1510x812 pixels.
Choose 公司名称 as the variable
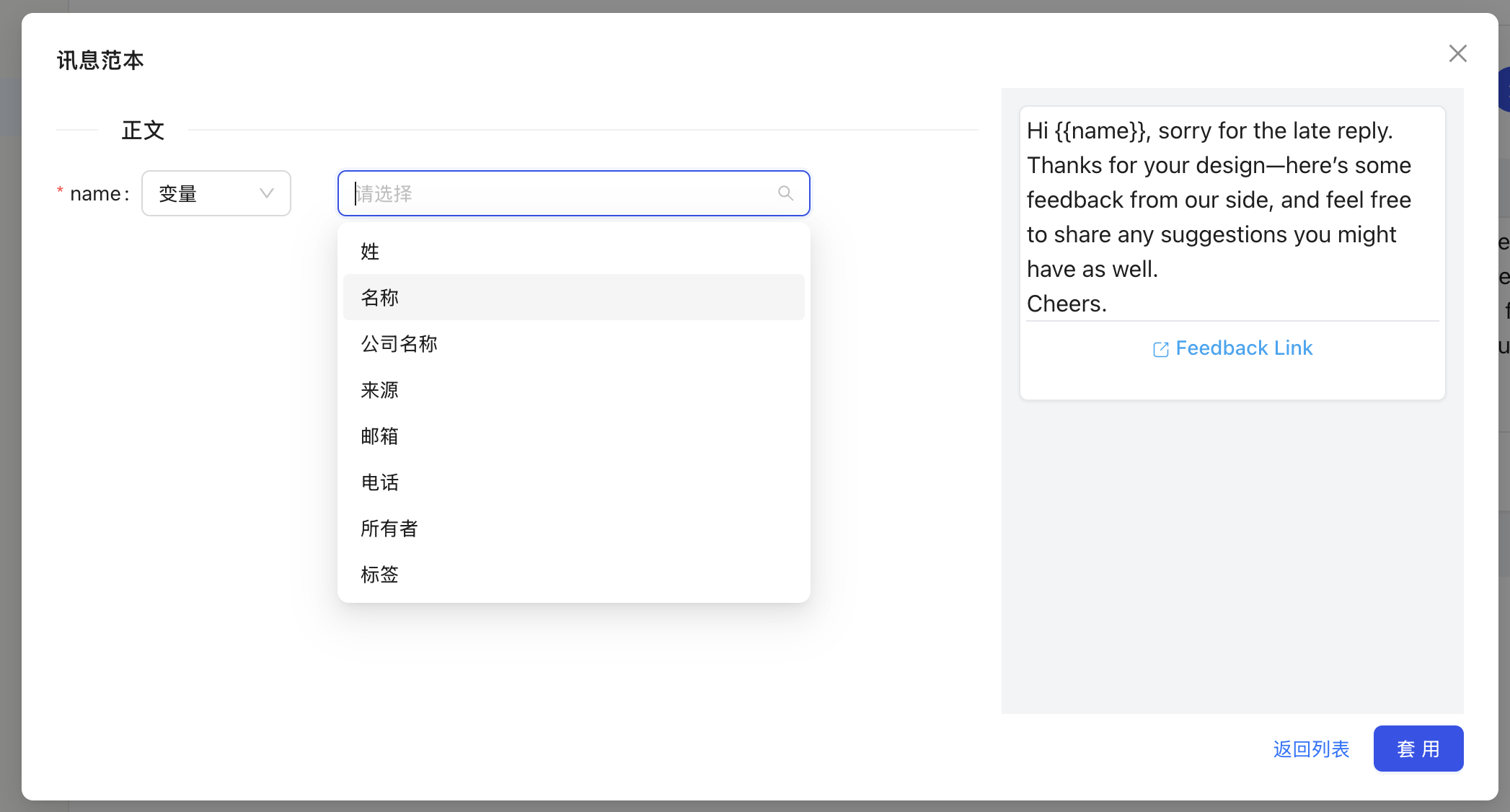[399, 344]
